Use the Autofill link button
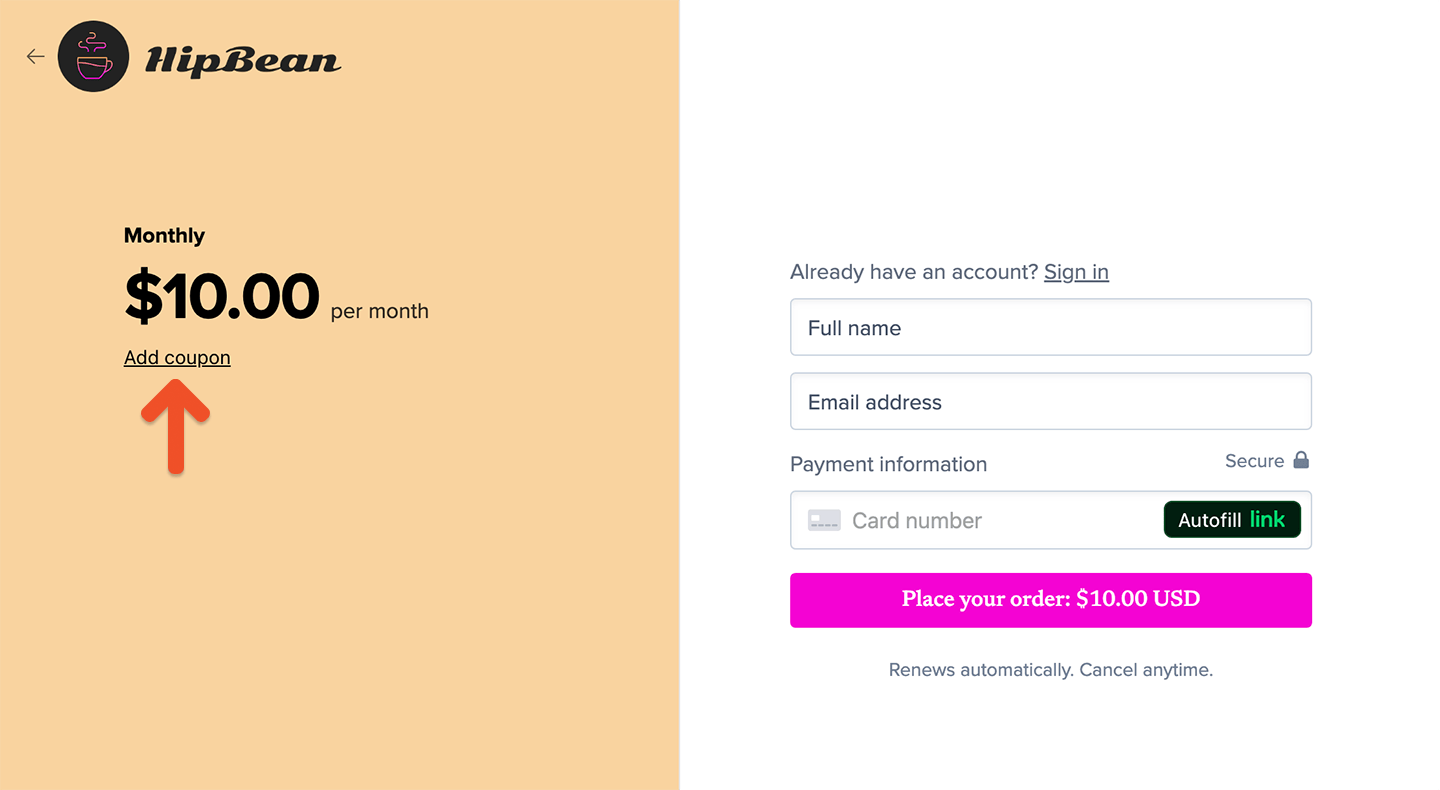1440x790 pixels. point(1232,519)
